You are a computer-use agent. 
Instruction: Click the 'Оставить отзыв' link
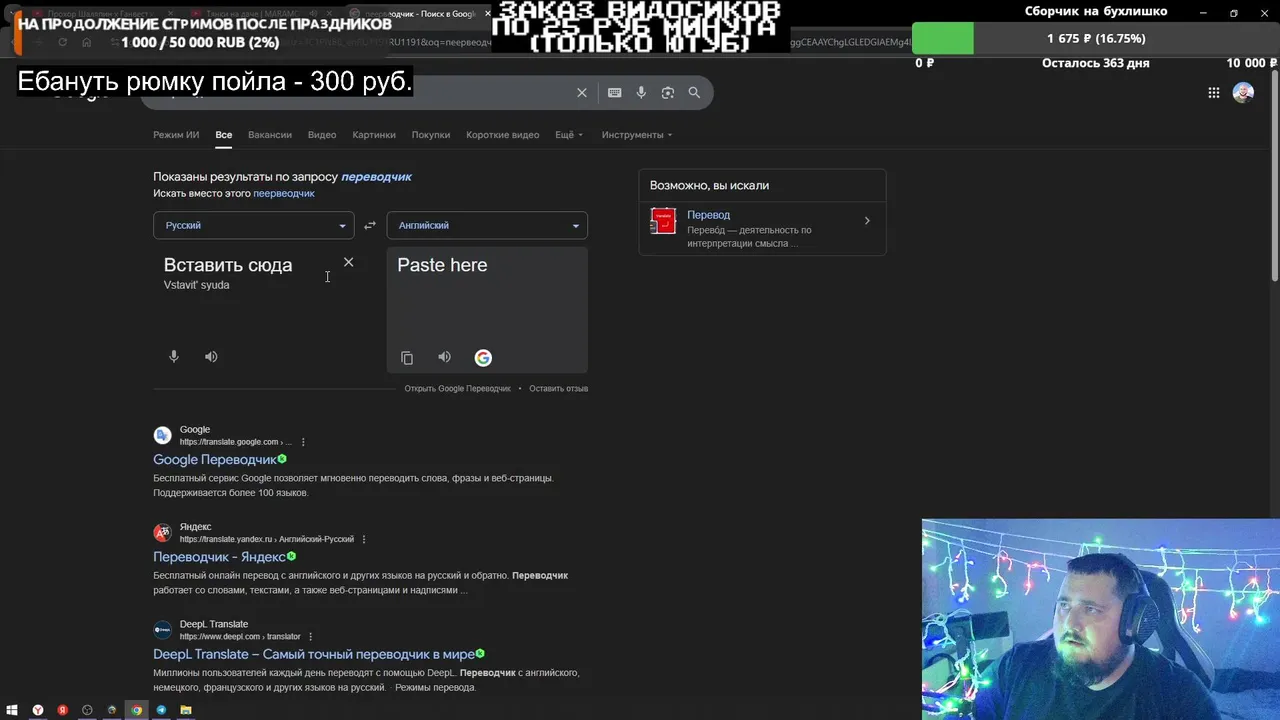(558, 388)
